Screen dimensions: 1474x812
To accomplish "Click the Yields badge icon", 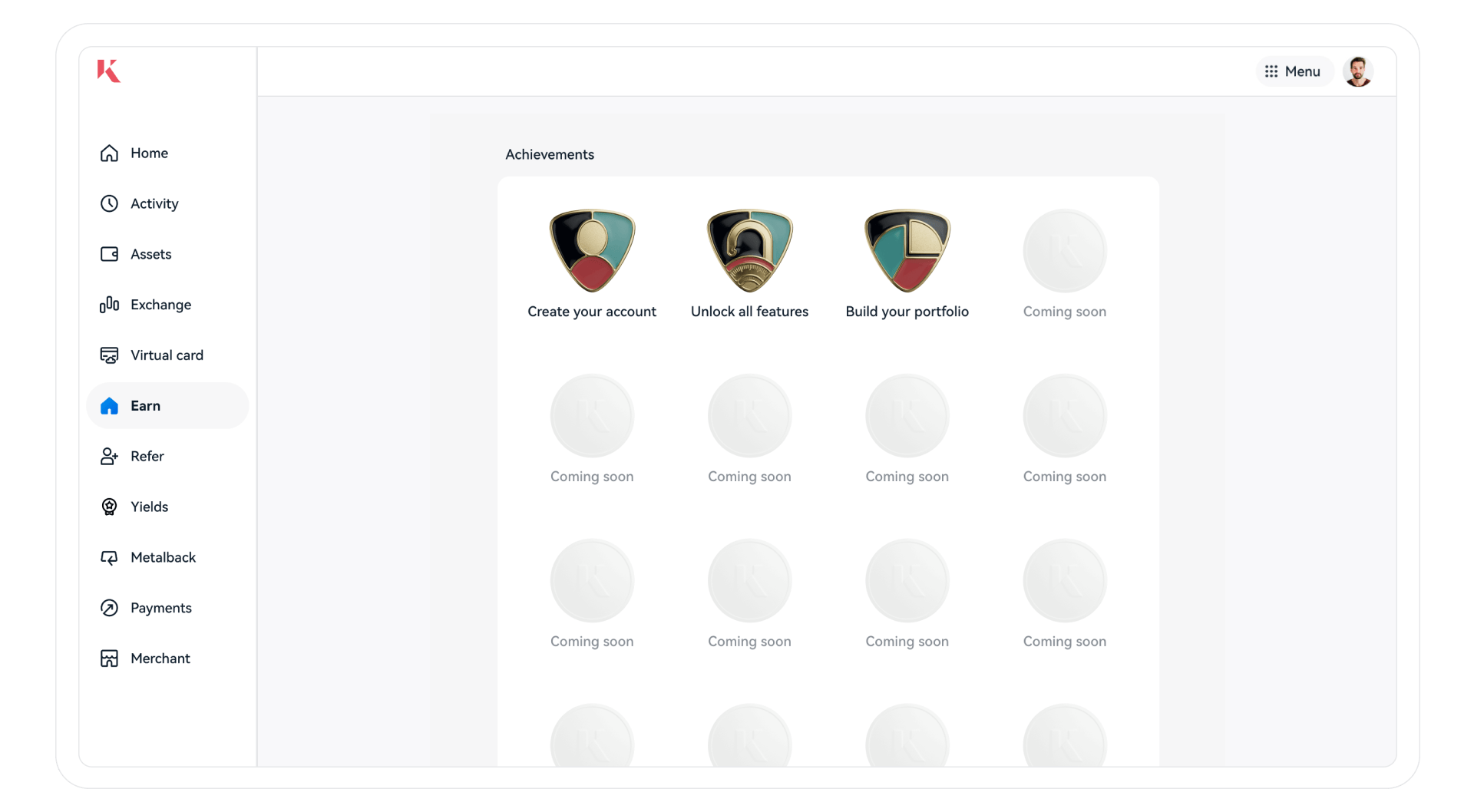I will click(109, 507).
